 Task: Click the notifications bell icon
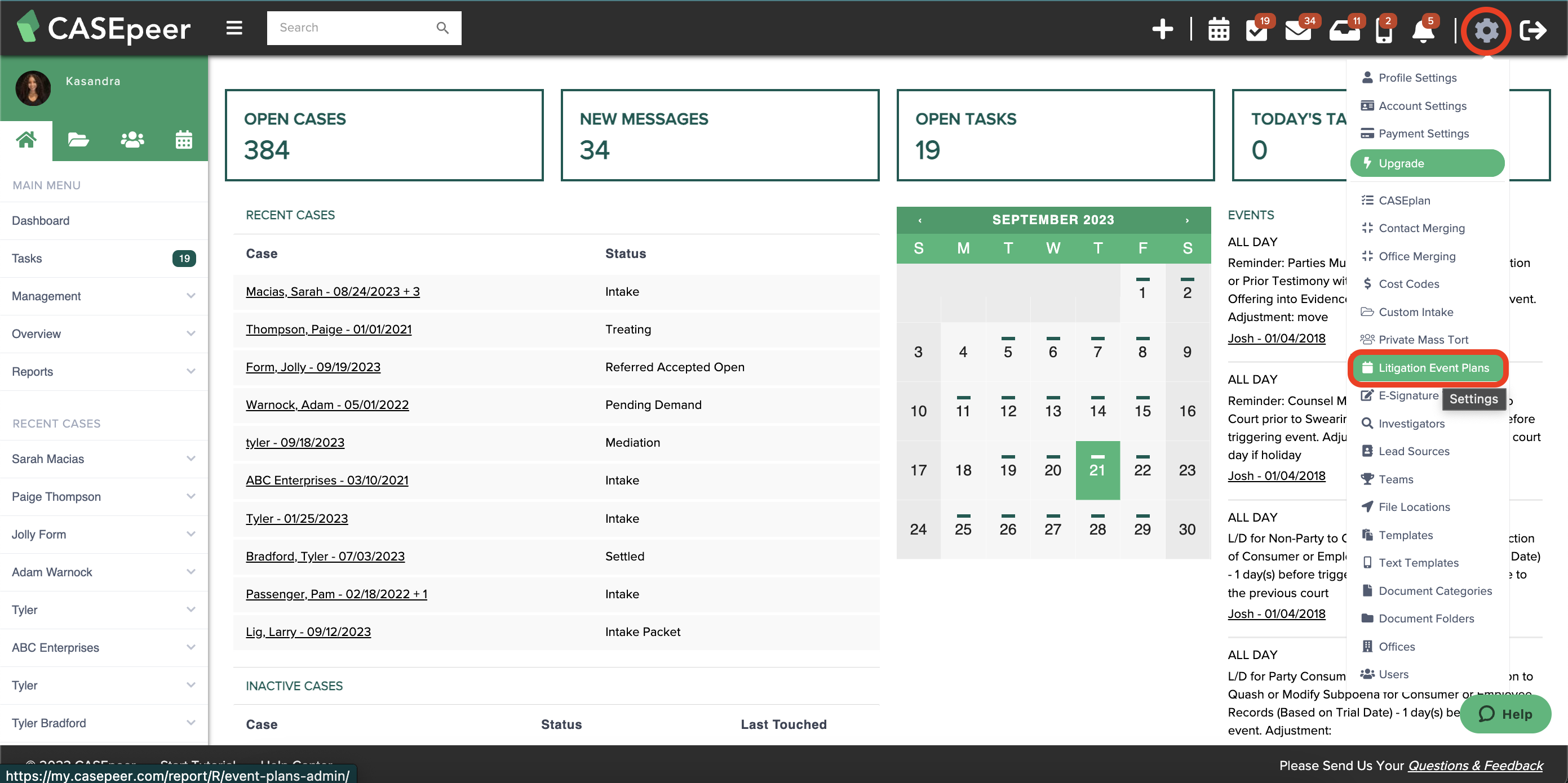tap(1423, 30)
